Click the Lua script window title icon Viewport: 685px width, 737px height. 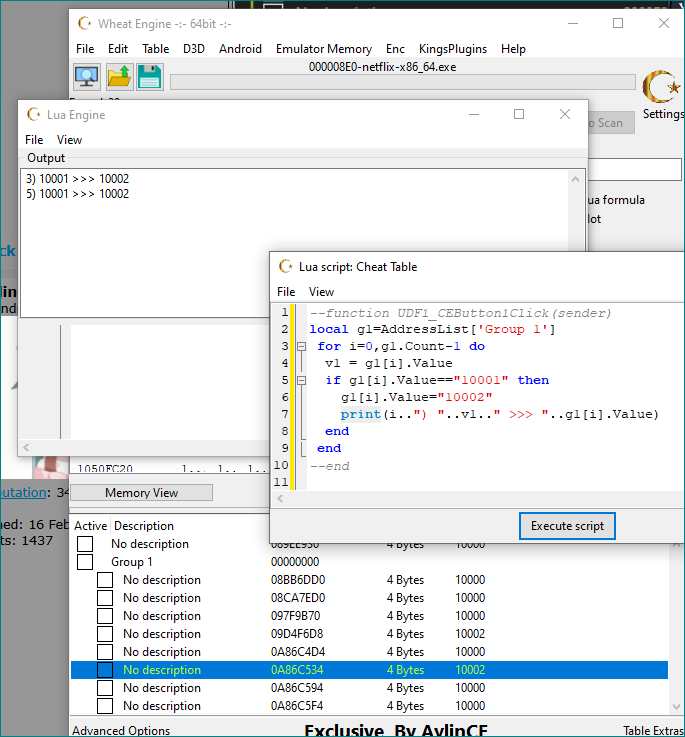(x=286, y=267)
